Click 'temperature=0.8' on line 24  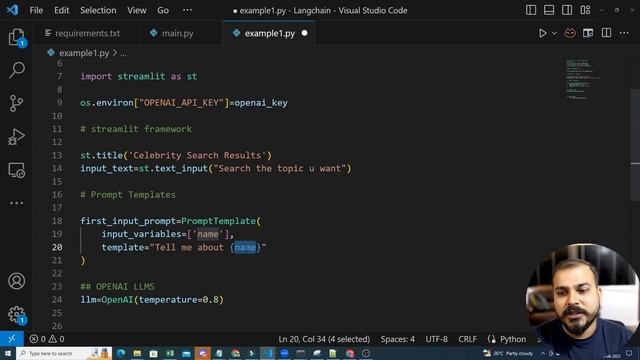coord(179,300)
